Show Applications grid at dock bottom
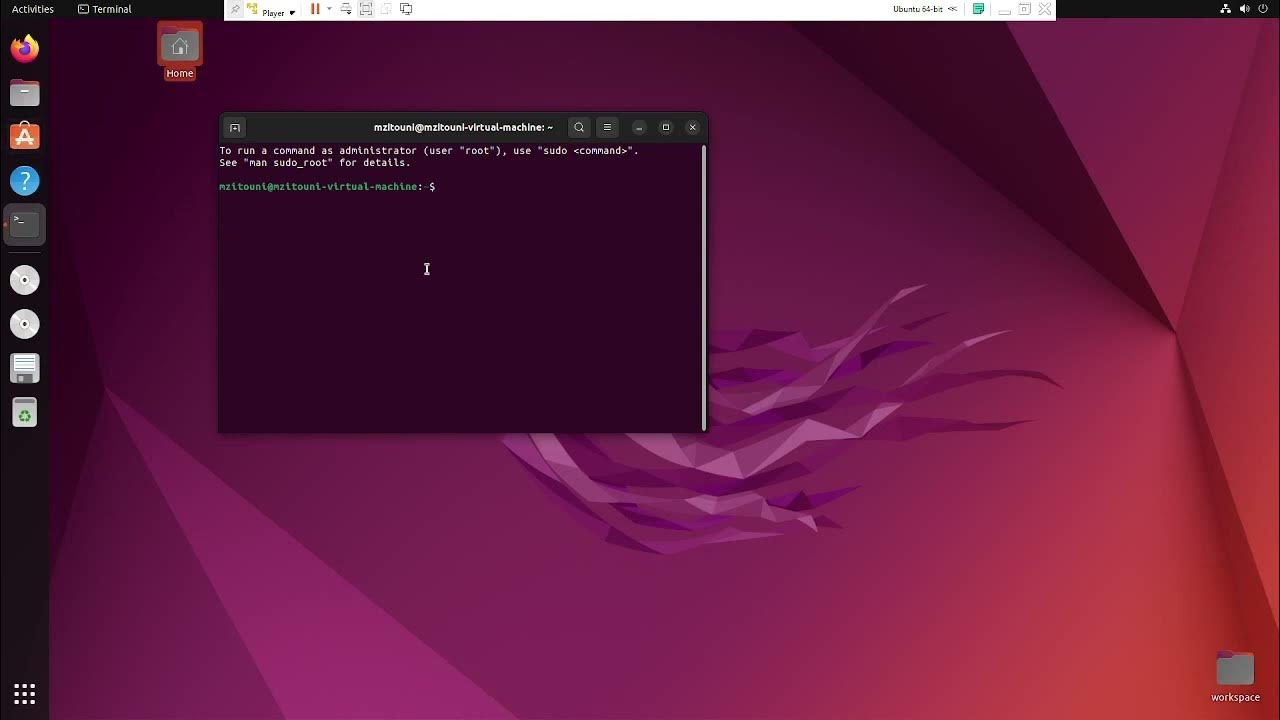Viewport: 1280px width, 720px height. 25,693
